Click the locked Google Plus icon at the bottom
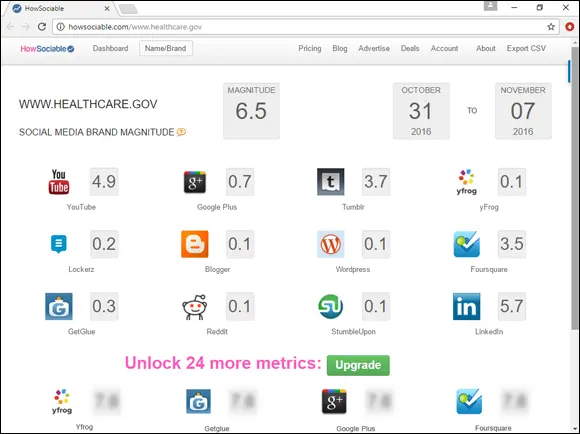This screenshot has height=434, width=580. (334, 401)
